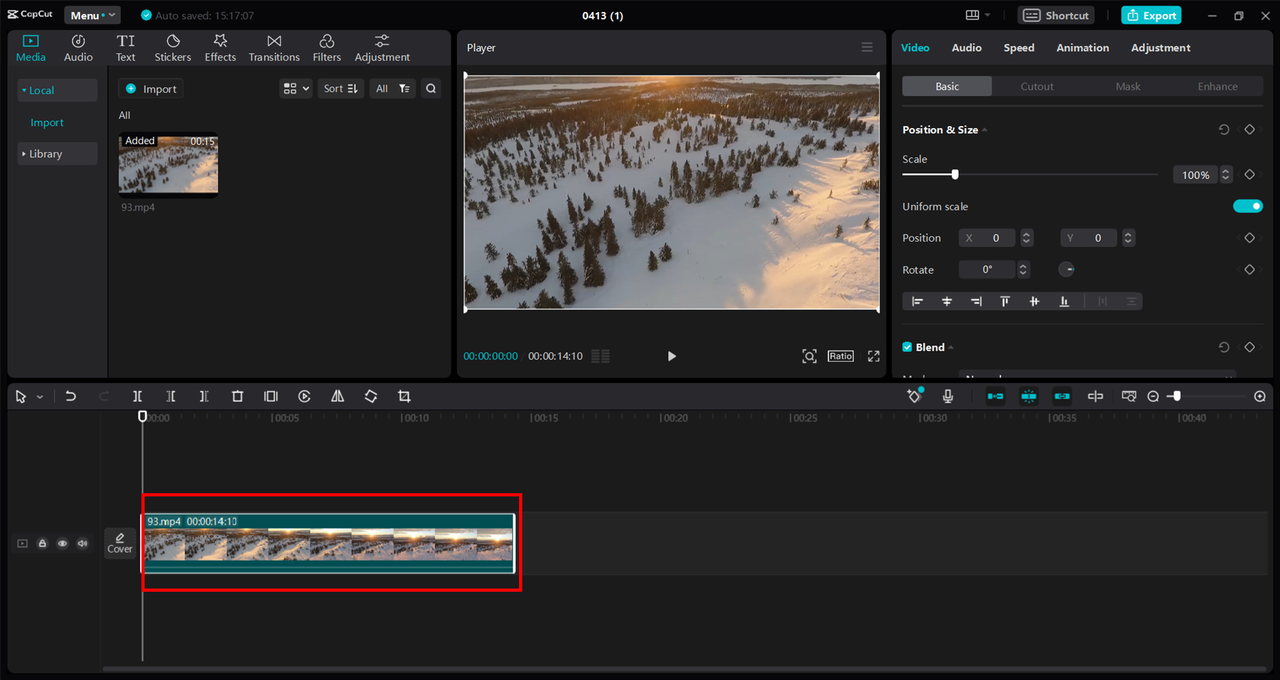Toggle main track magnet snapping

click(995, 396)
